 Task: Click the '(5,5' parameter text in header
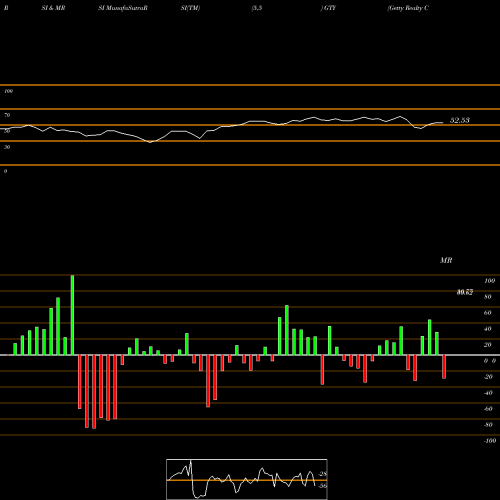pos(257,8)
